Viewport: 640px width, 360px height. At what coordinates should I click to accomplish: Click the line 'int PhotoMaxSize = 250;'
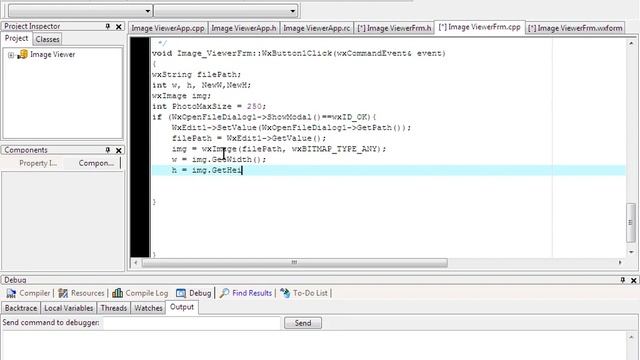pos(209,107)
